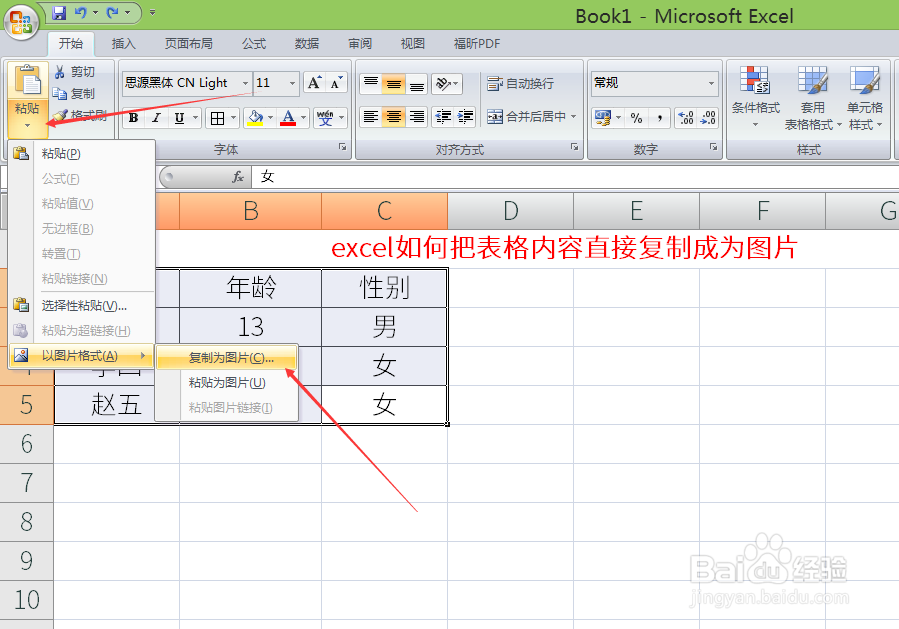
Task: Expand the 数字 number dialog launcher
Action: (713, 147)
